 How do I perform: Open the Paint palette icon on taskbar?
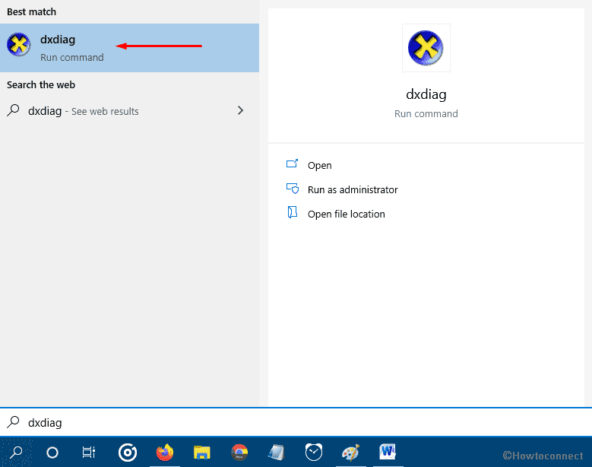coord(350,452)
